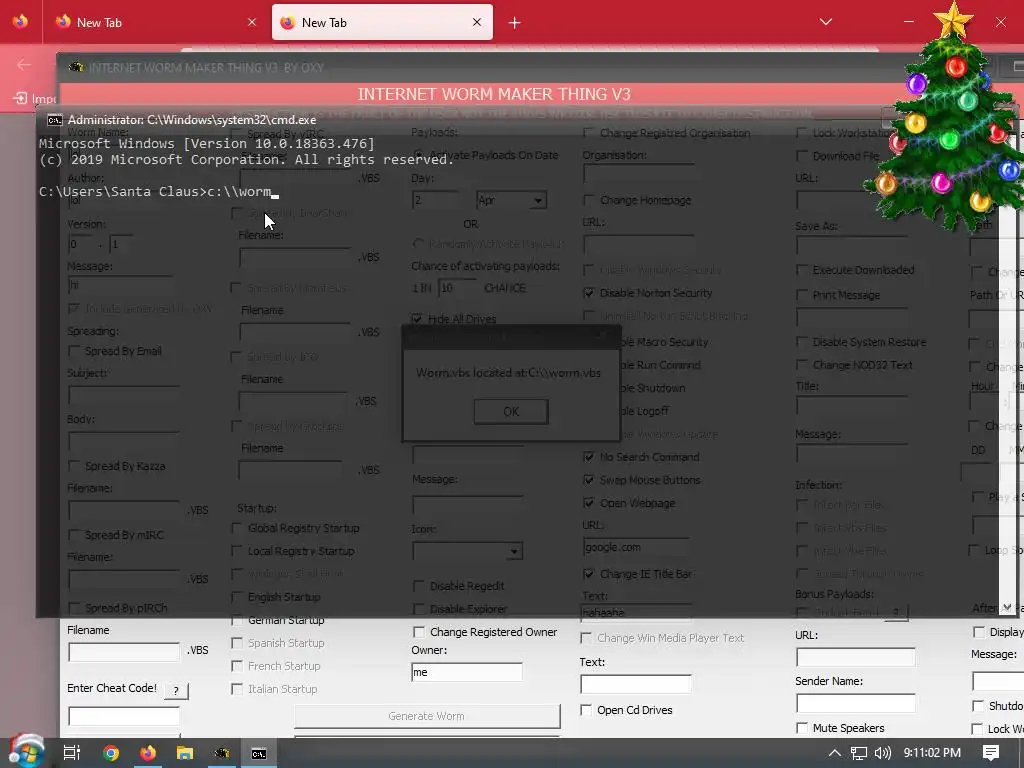The height and width of the screenshot is (768, 1024).
Task: Close the active second New Tab in Firefox
Action: (477, 22)
